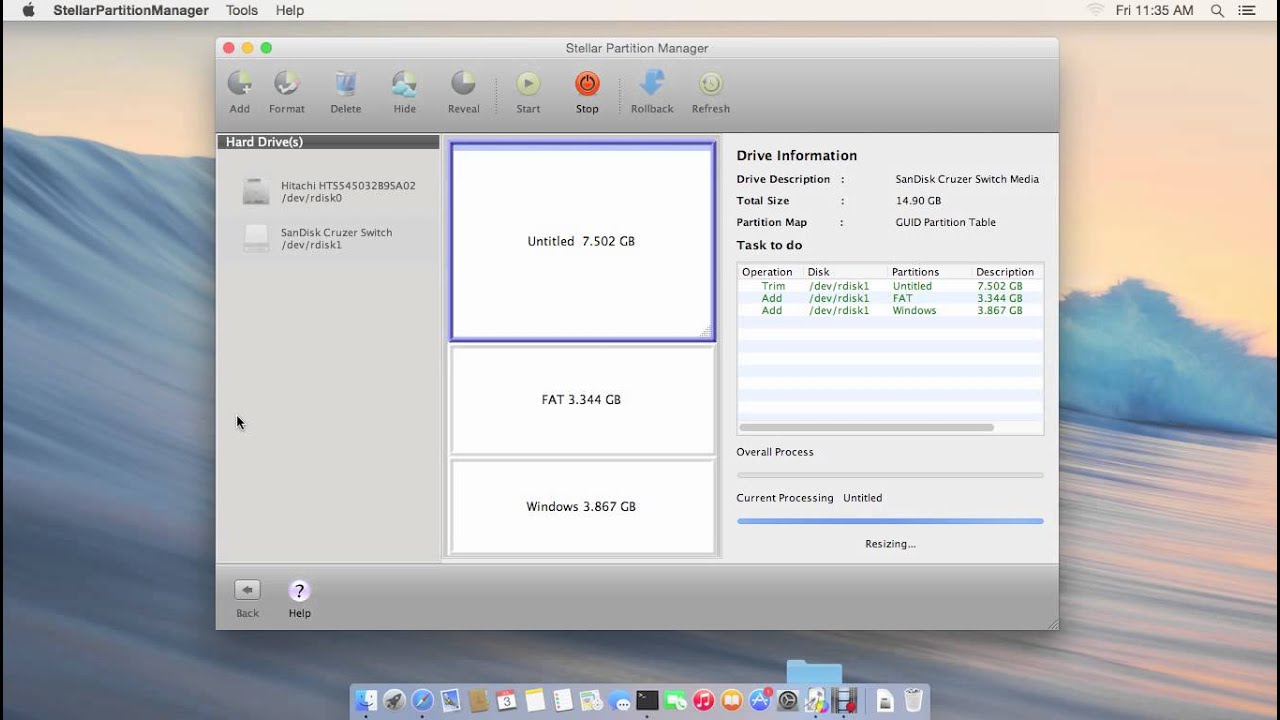Click the Format toolbar icon

tap(287, 83)
